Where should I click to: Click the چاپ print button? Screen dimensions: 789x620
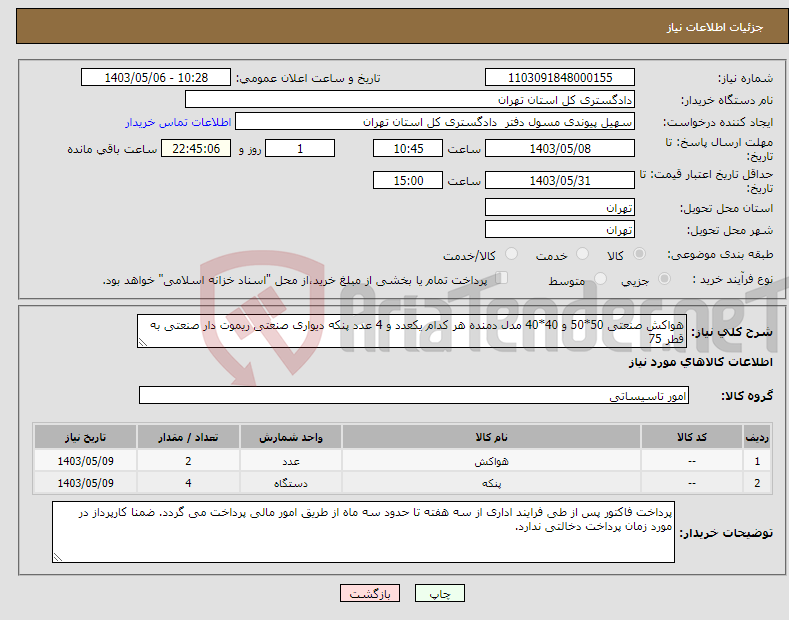tap(439, 593)
